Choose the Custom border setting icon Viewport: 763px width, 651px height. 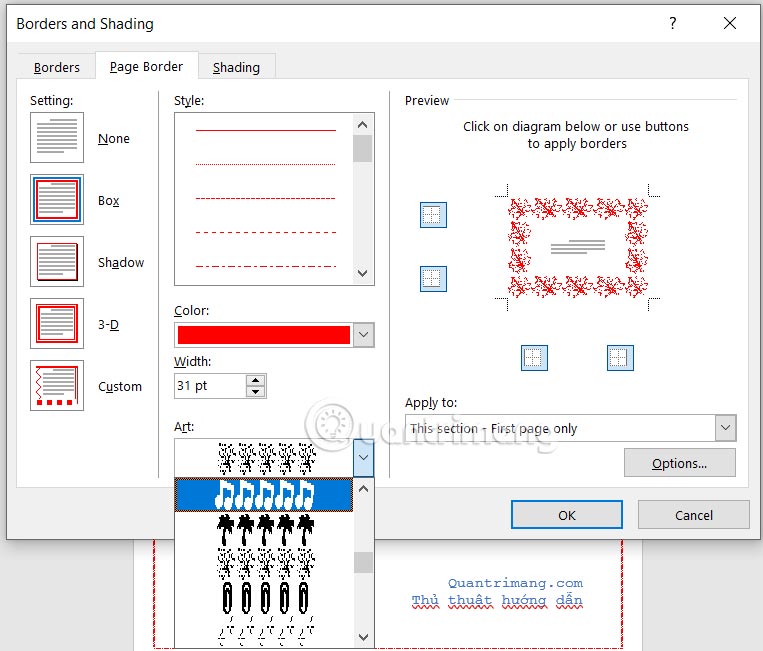pyautogui.click(x=57, y=386)
